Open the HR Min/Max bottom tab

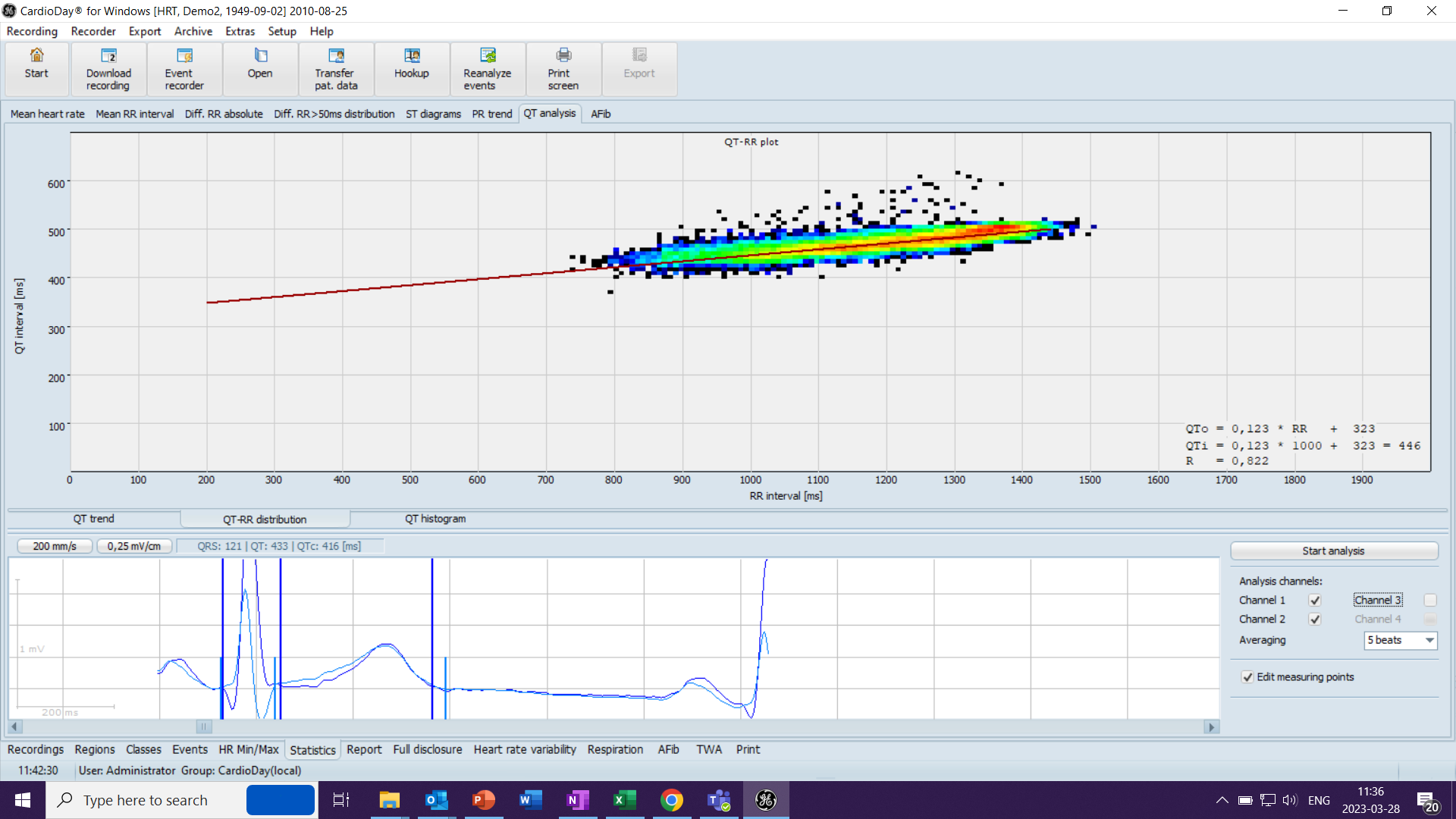tap(249, 749)
